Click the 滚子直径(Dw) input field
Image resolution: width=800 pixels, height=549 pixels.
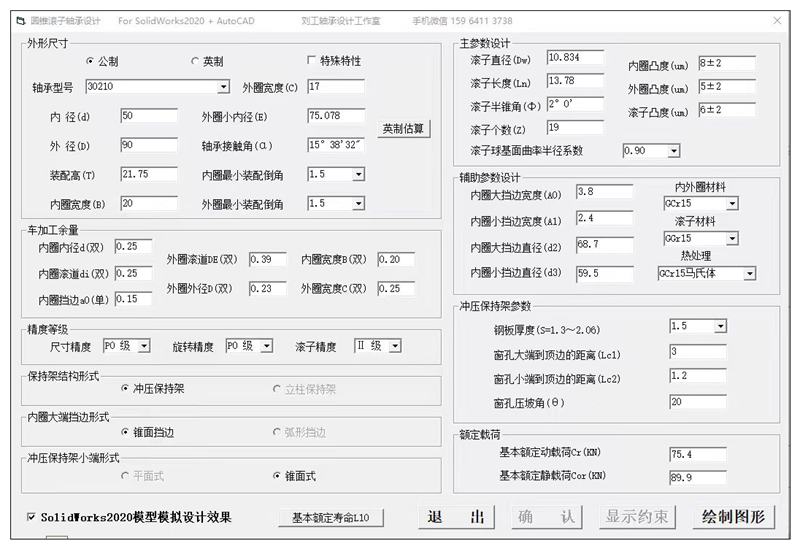[x=575, y=58]
